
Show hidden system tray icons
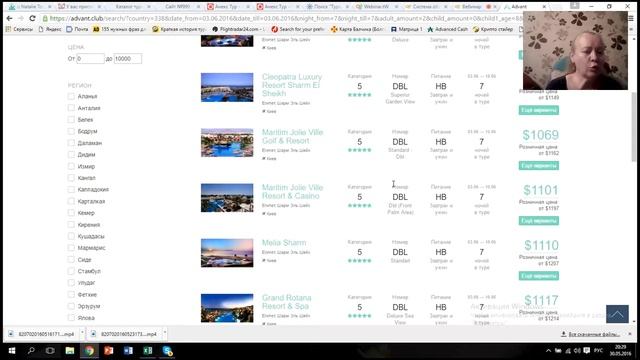(x=548, y=351)
